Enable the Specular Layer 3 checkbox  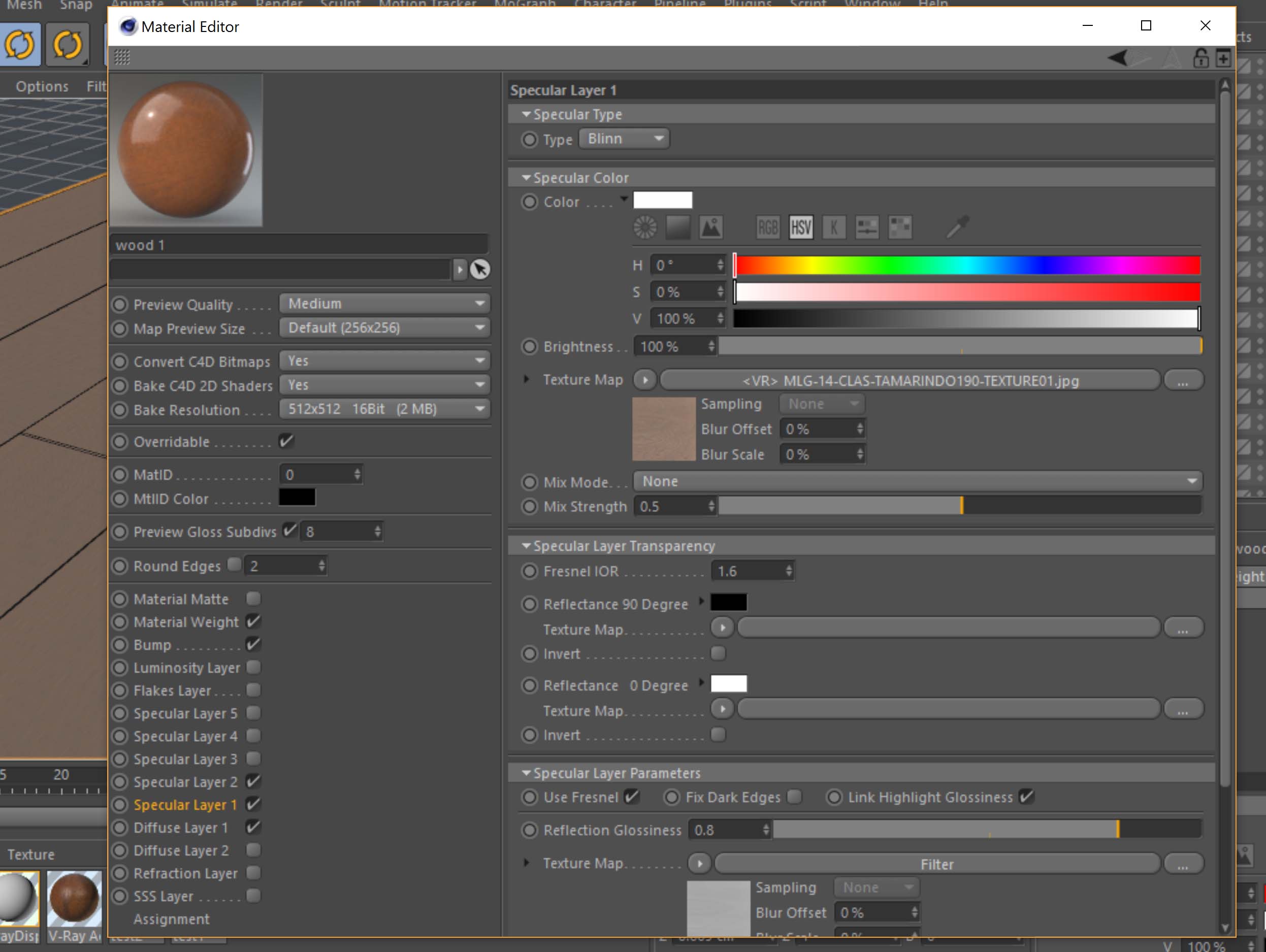(x=253, y=759)
